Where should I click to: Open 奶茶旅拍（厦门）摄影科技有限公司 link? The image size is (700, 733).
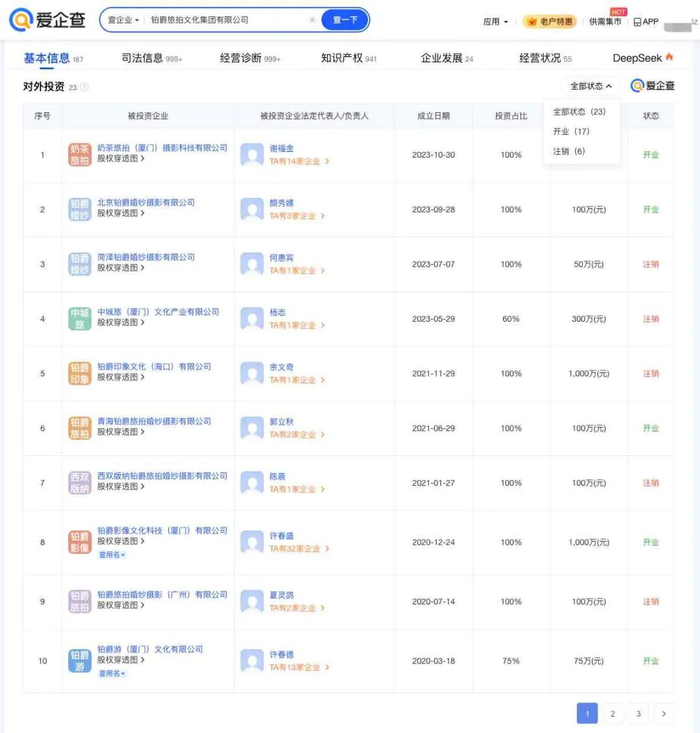pos(162,148)
